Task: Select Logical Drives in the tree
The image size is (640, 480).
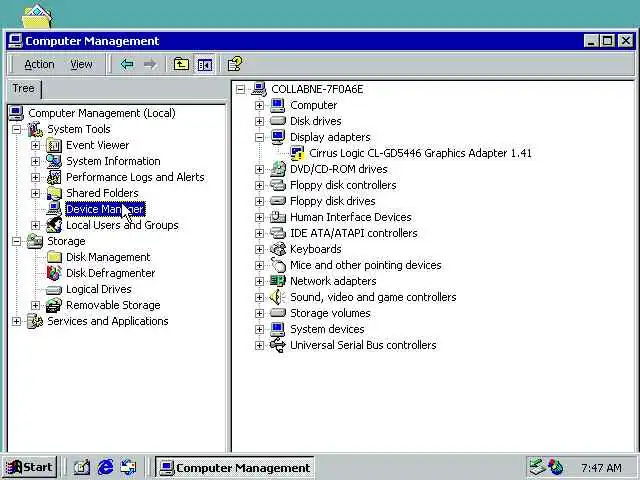Action: pos(99,289)
